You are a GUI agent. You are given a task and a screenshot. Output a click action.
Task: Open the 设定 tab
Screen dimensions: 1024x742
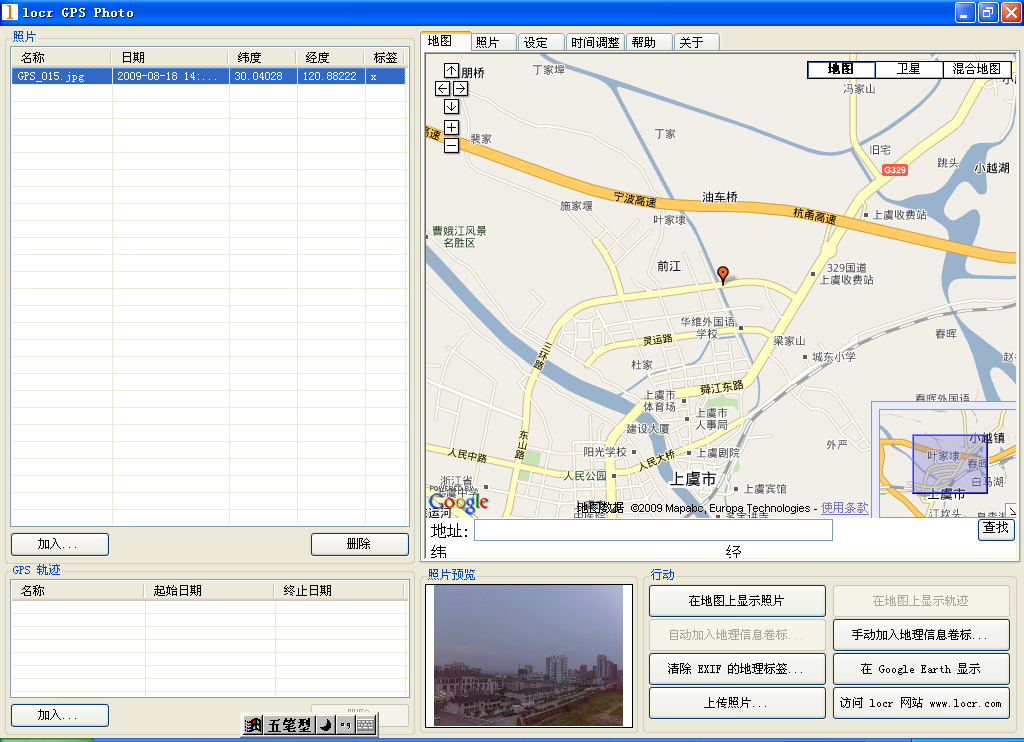click(x=541, y=42)
